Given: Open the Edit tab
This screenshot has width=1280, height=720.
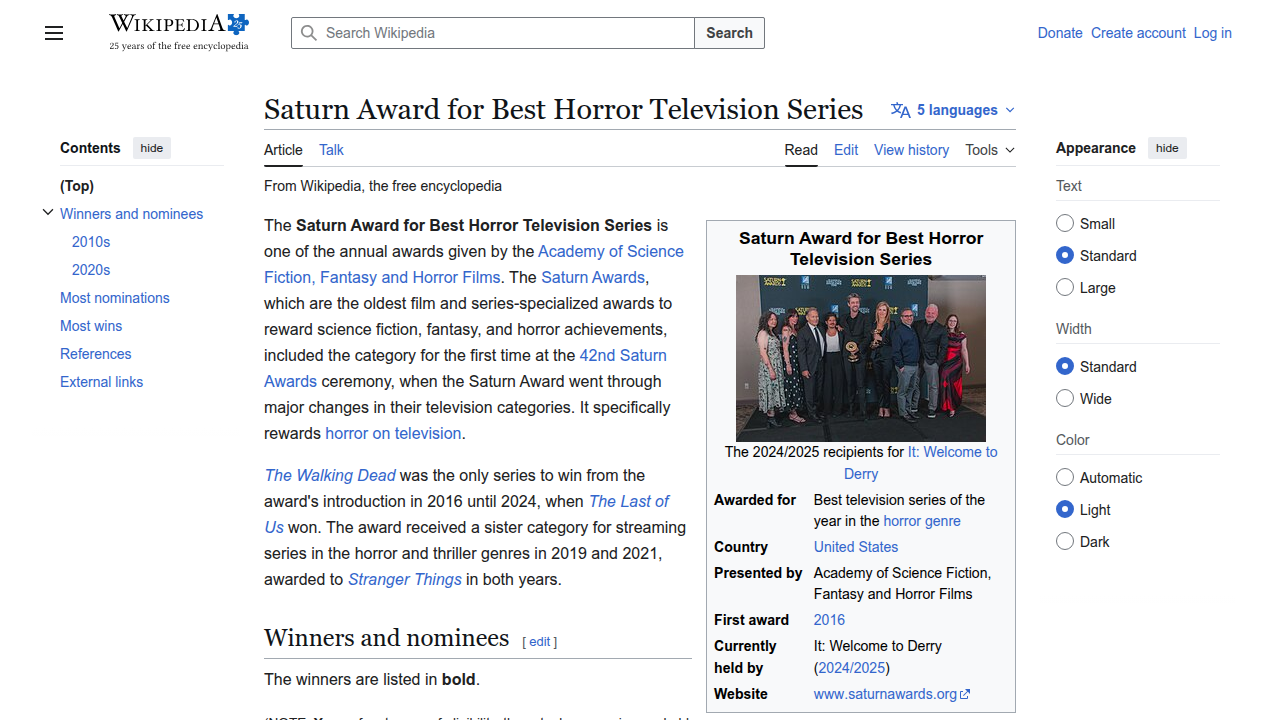Looking at the screenshot, I should (846, 150).
